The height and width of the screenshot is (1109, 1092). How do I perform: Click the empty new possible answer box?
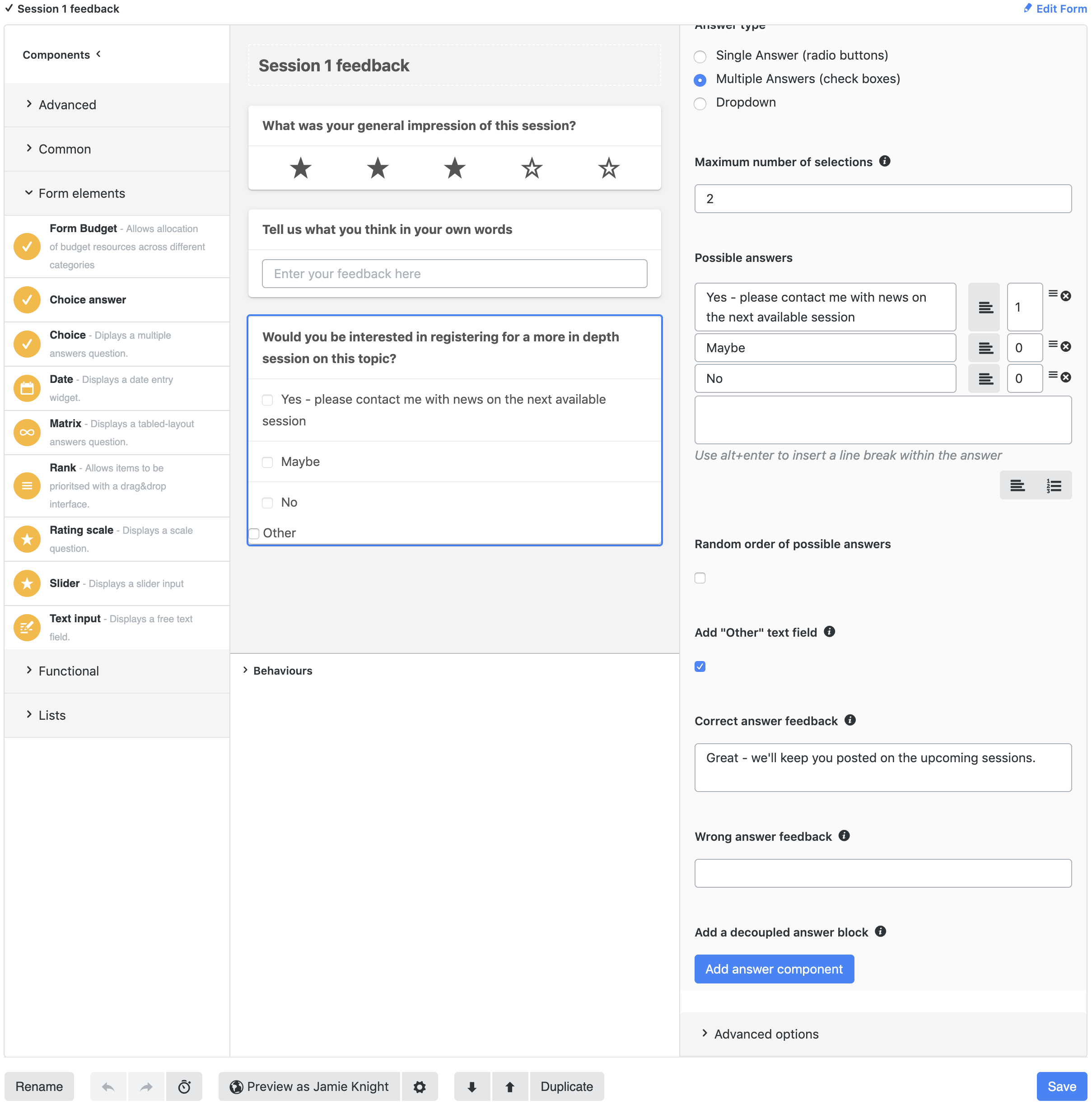(882, 420)
